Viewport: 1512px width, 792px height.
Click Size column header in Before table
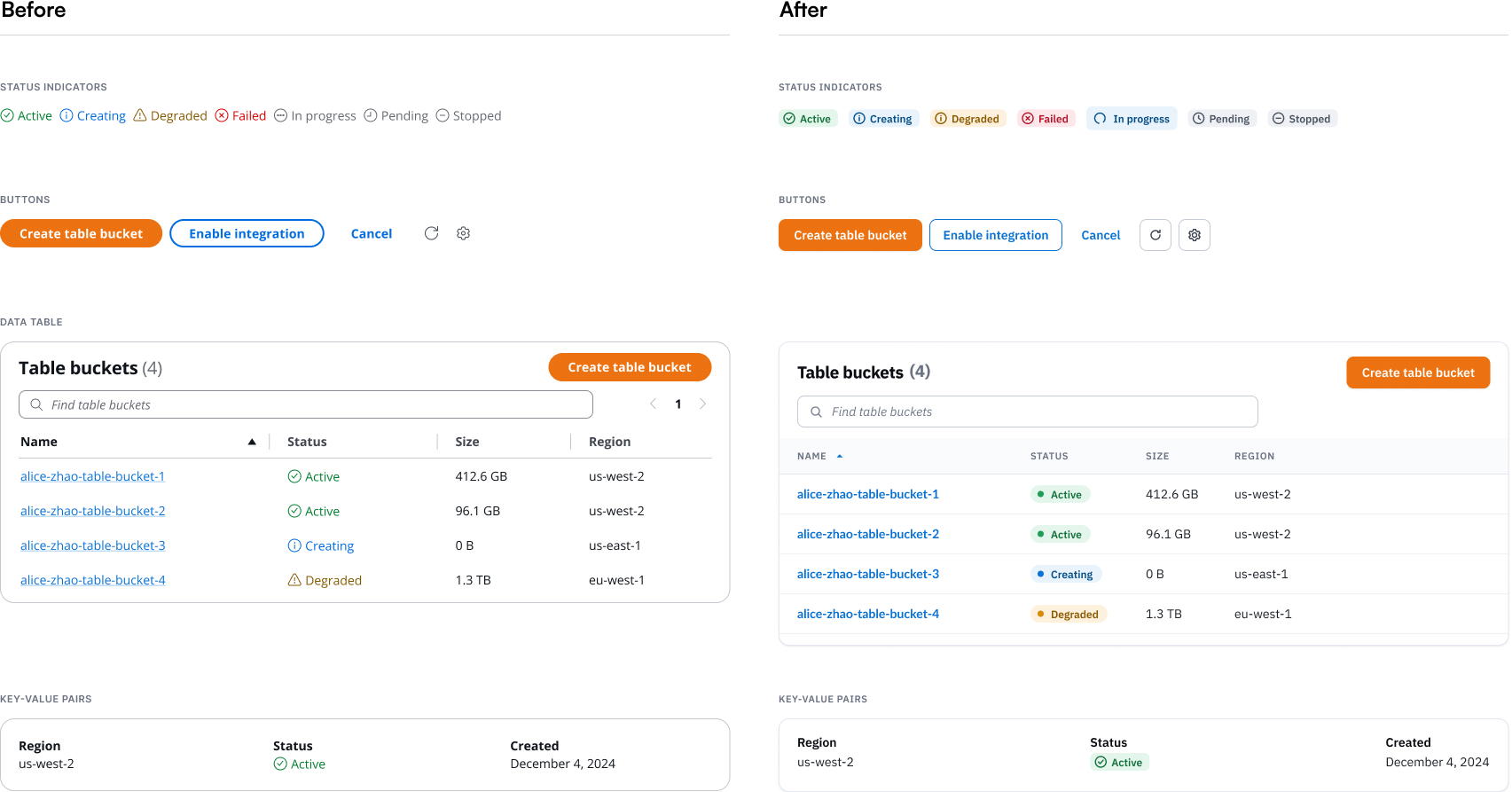[467, 442]
